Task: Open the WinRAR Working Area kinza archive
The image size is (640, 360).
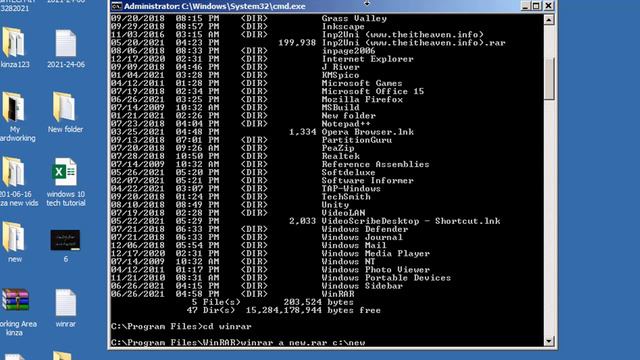Action: click(16, 312)
